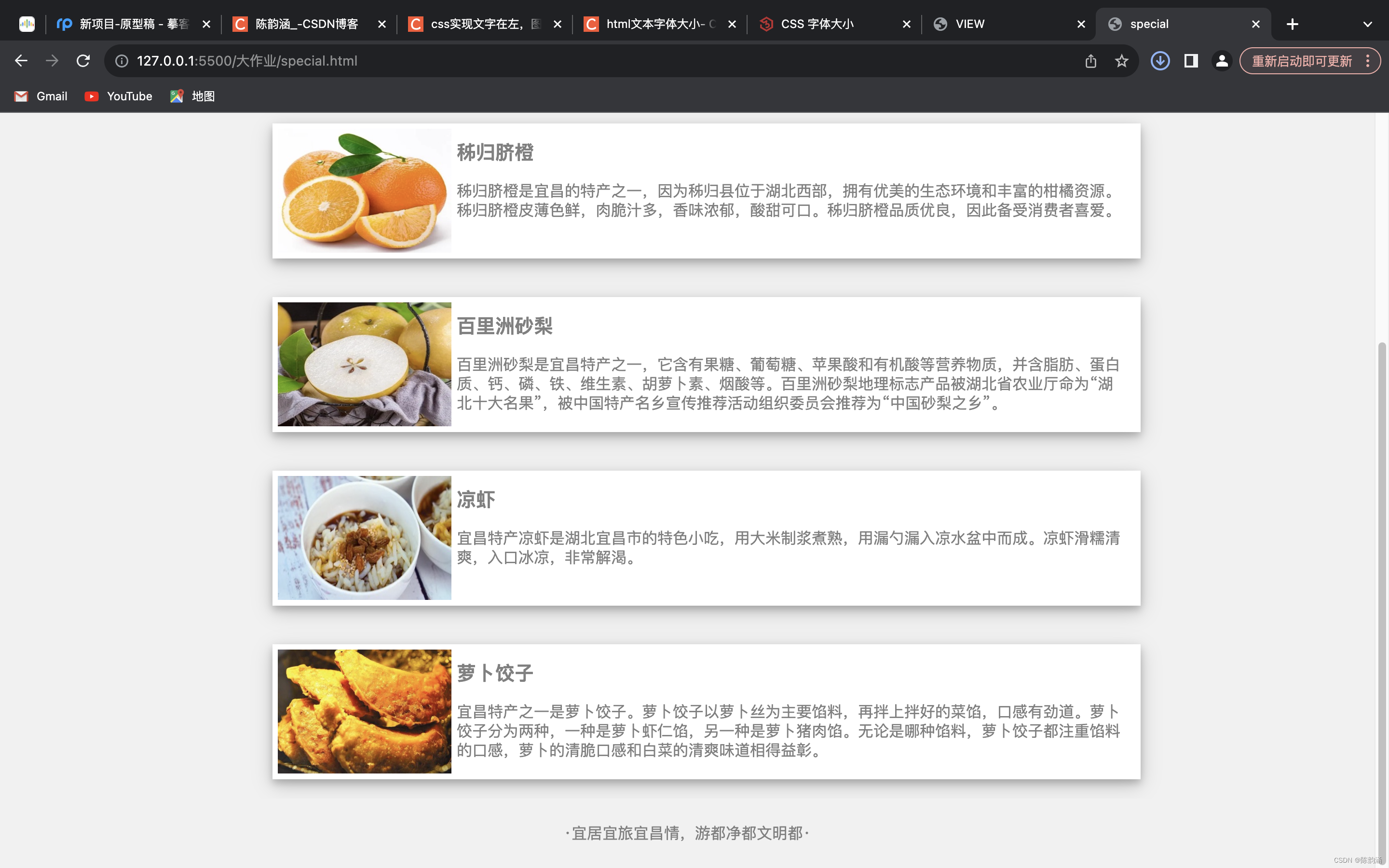
Task: Open the three-dot menu beside the update button
Action: click(1368, 61)
